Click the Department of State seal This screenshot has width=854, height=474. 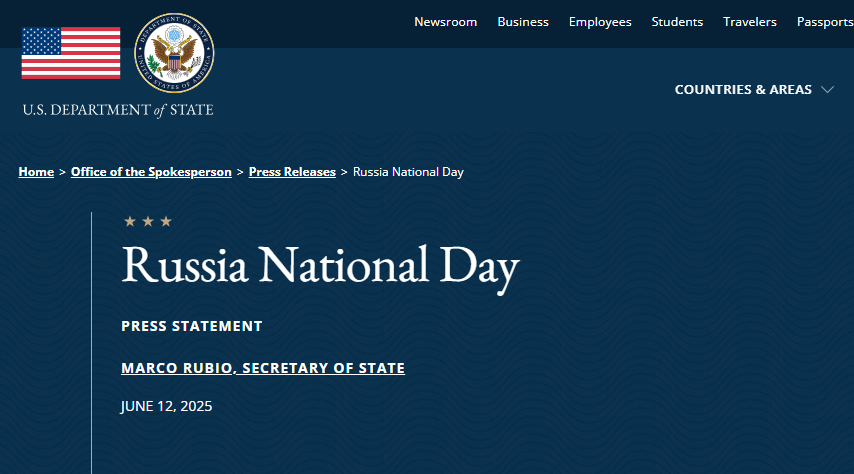point(175,53)
